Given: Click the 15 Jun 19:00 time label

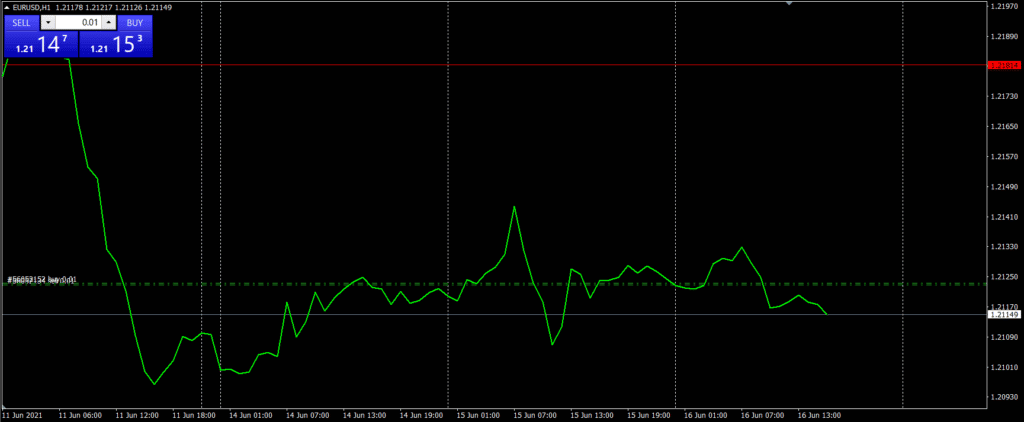Looking at the screenshot, I should click(x=647, y=415).
